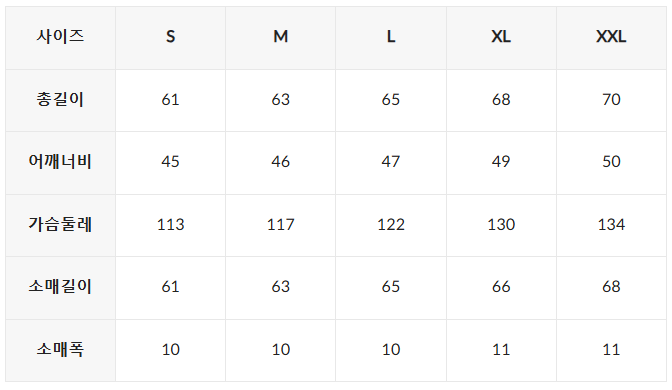
Task: Click the 어깨너비 row label
Action: click(60, 163)
